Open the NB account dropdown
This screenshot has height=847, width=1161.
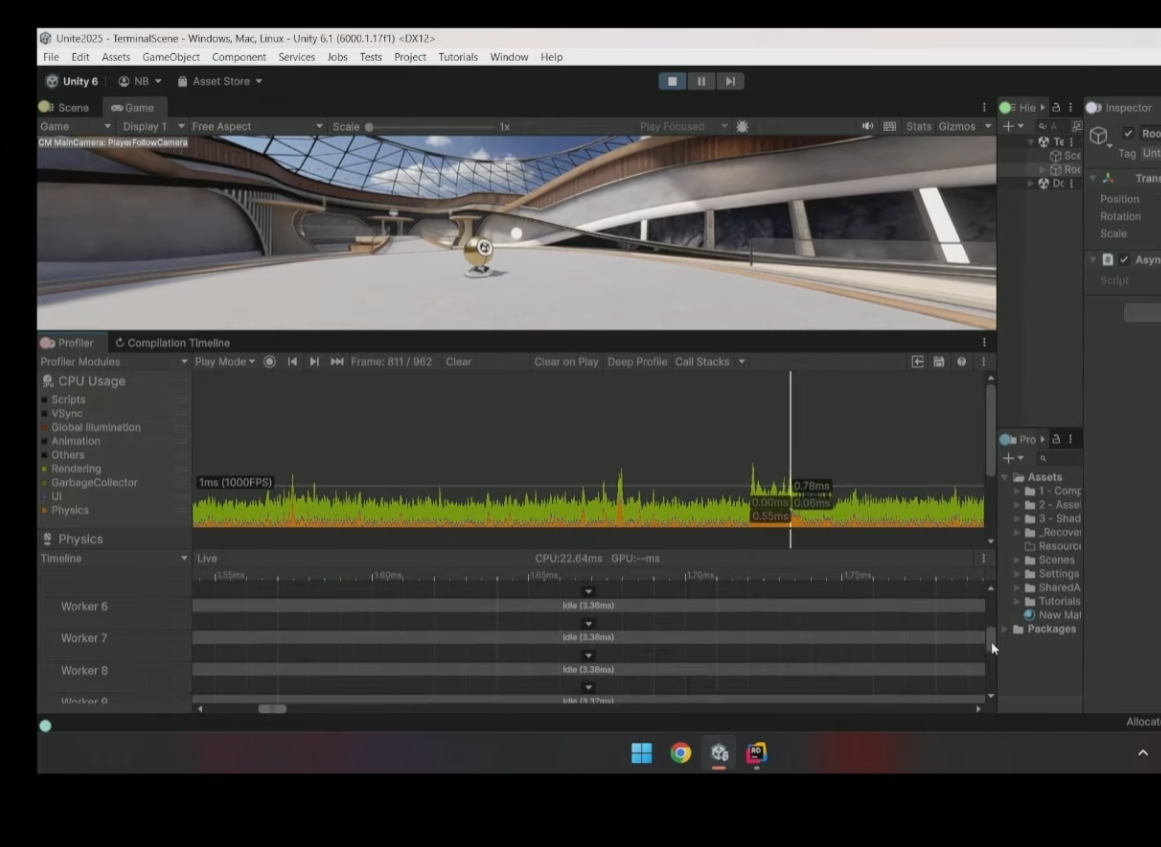pyautogui.click(x=140, y=81)
